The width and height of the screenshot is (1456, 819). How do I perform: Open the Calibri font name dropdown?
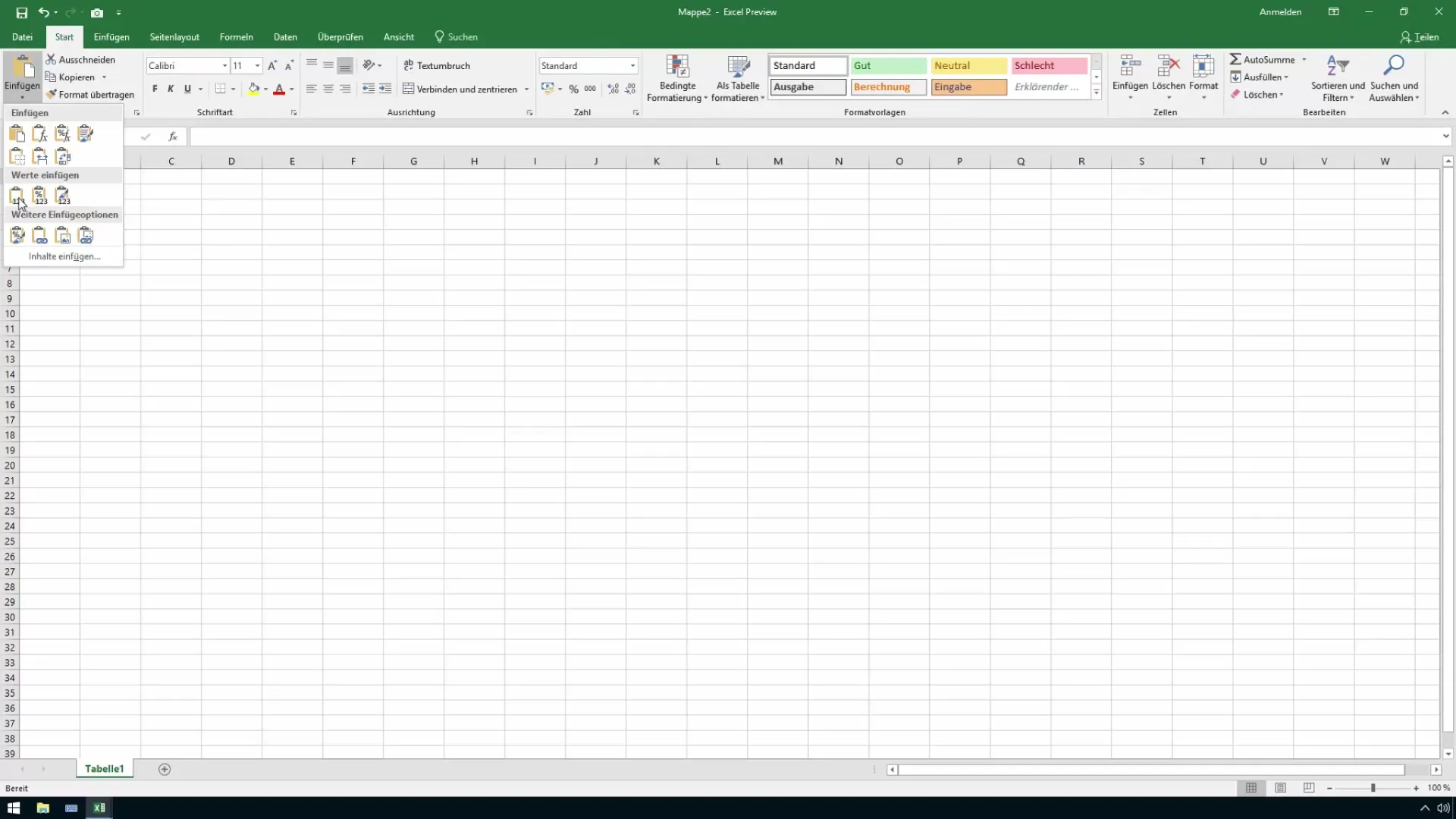click(224, 65)
